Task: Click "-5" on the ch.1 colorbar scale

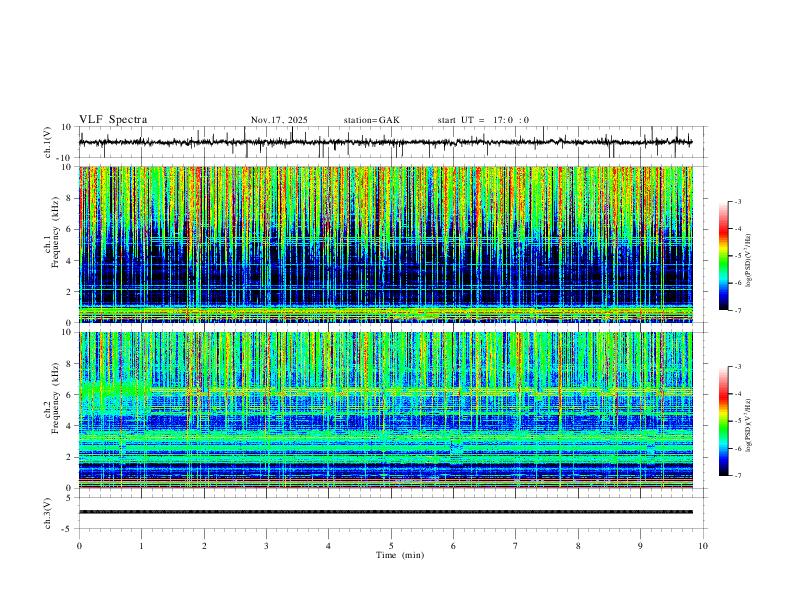Action: [x=737, y=256]
